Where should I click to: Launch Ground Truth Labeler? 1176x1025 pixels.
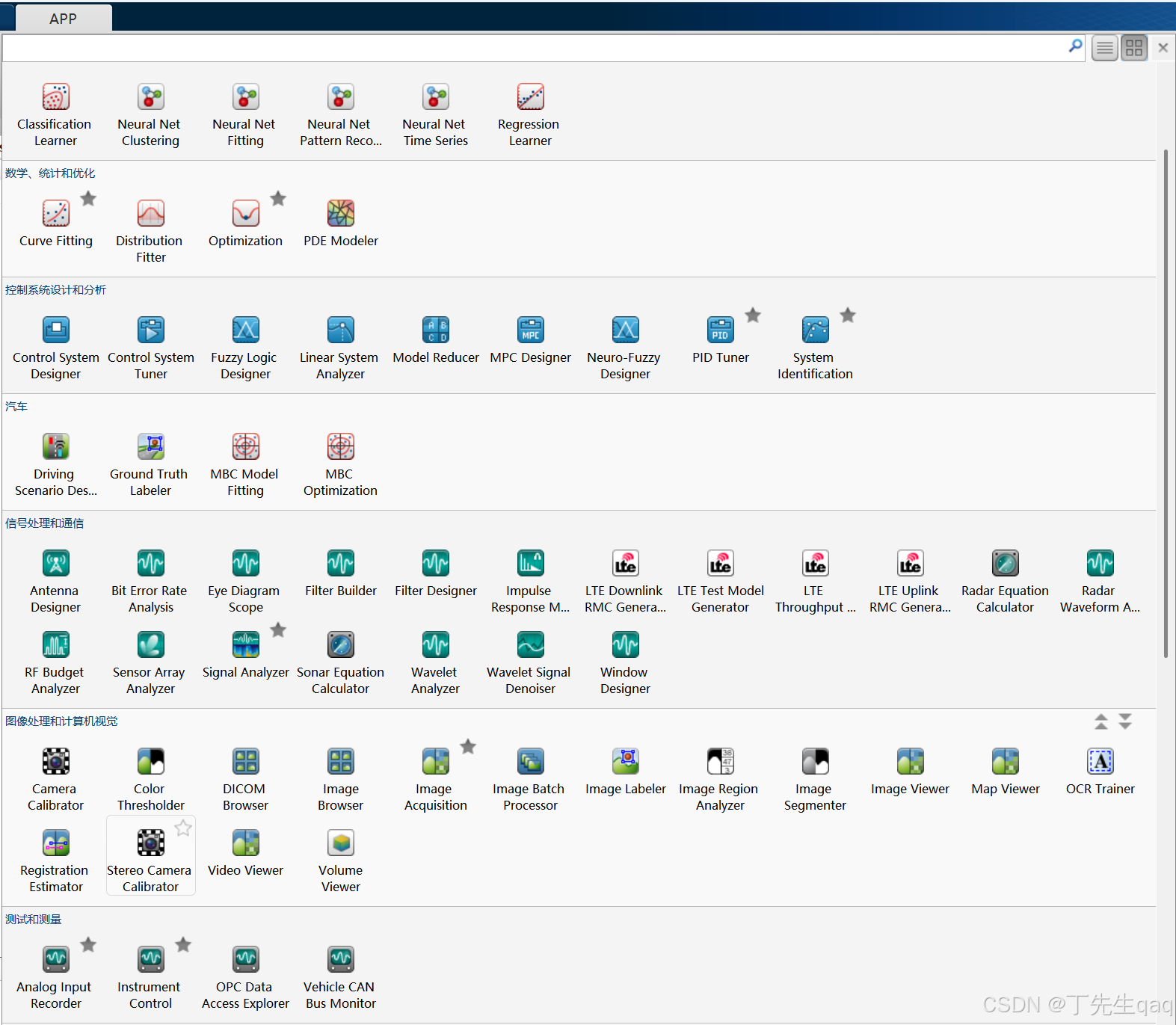point(150,465)
